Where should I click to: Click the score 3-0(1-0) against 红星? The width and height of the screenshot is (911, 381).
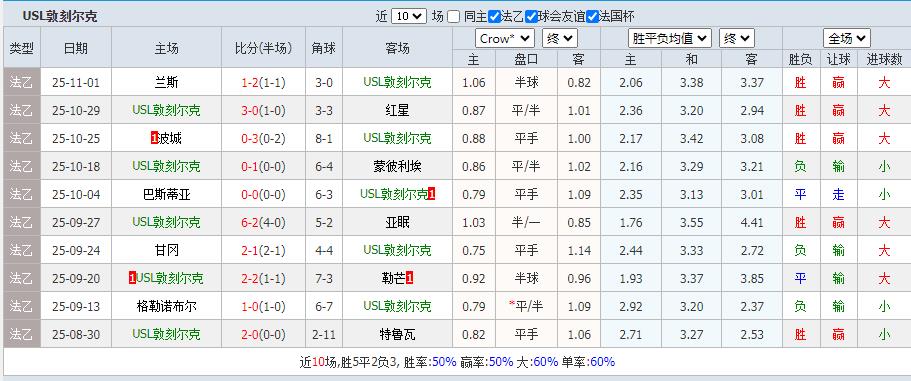[263, 110]
